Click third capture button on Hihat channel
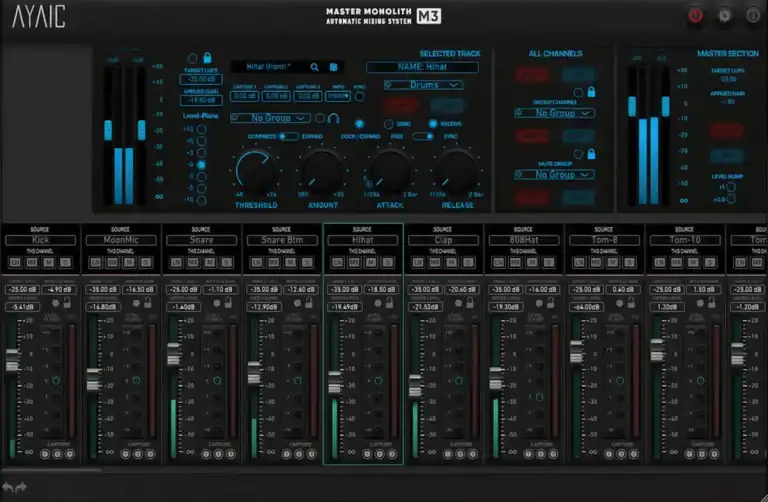The width and height of the screenshot is (768, 502). [392, 454]
